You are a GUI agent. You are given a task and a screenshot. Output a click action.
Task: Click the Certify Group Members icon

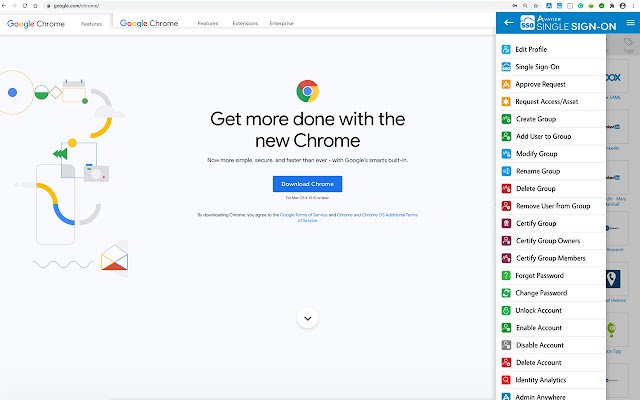point(506,258)
